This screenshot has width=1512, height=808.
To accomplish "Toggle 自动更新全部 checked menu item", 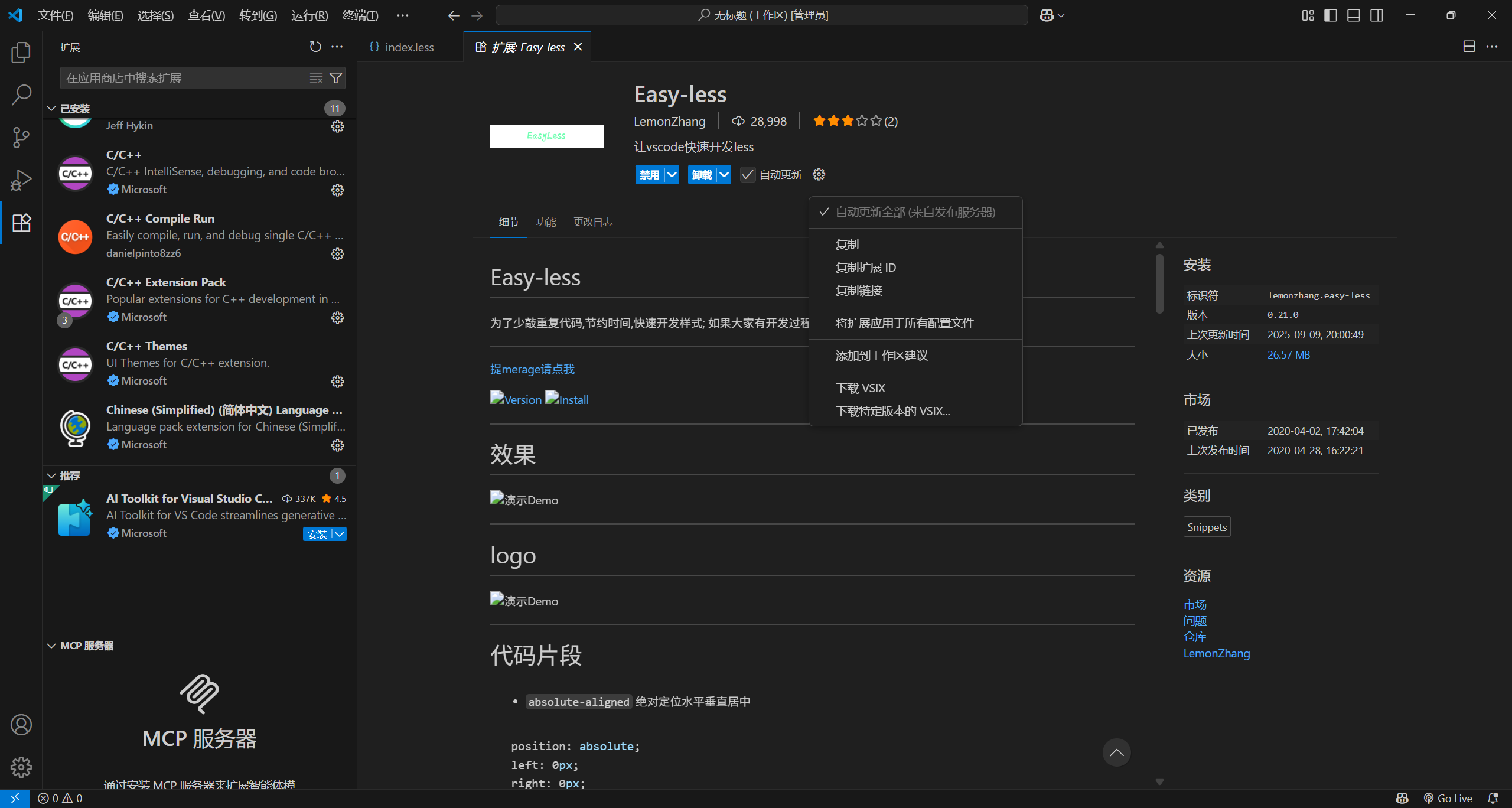I will (x=915, y=212).
